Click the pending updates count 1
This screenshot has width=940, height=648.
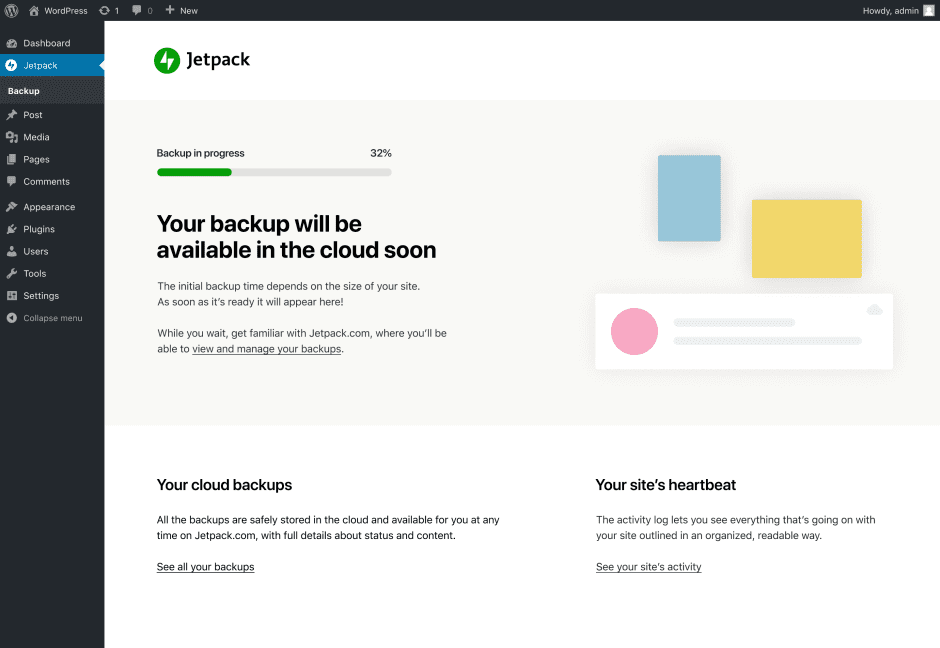point(117,11)
